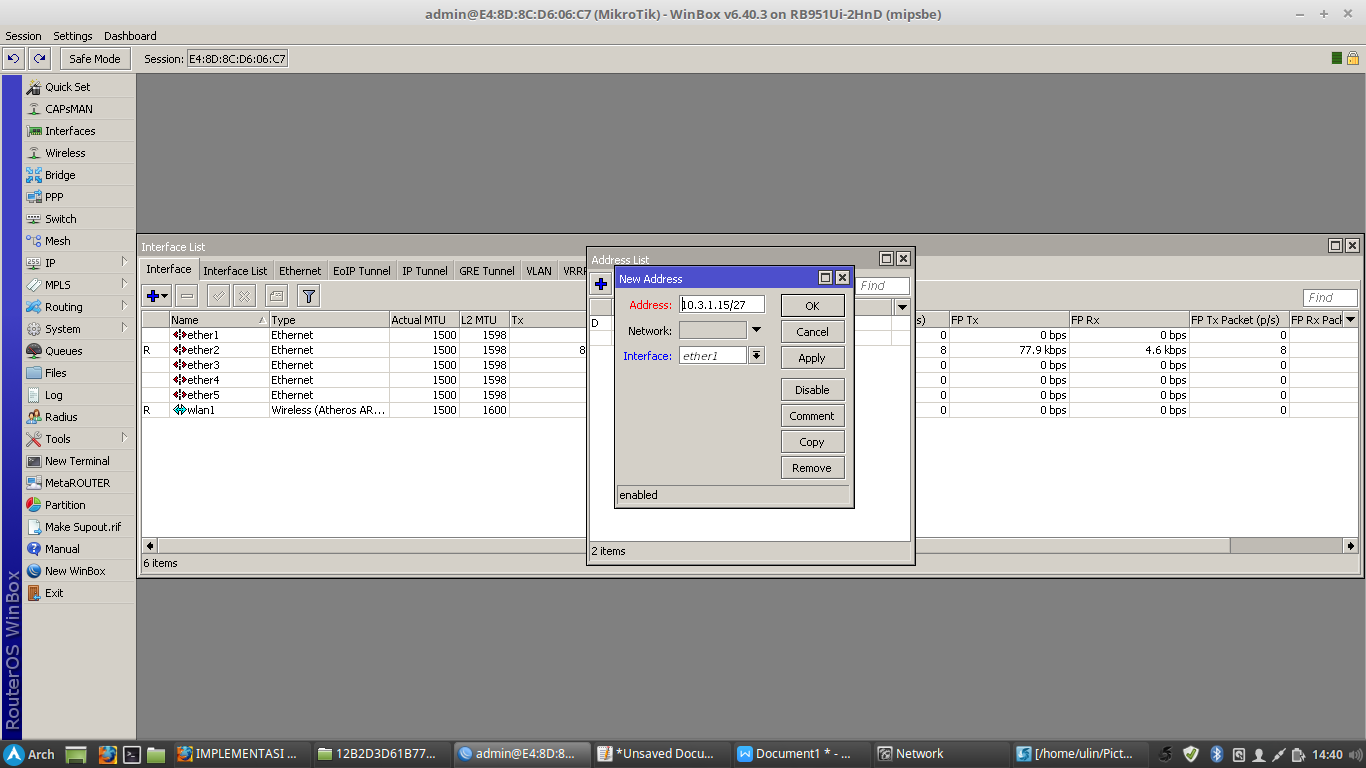Select the ether3 row in Interface List
Screen dimensions: 1366x768
(x=750, y=365)
